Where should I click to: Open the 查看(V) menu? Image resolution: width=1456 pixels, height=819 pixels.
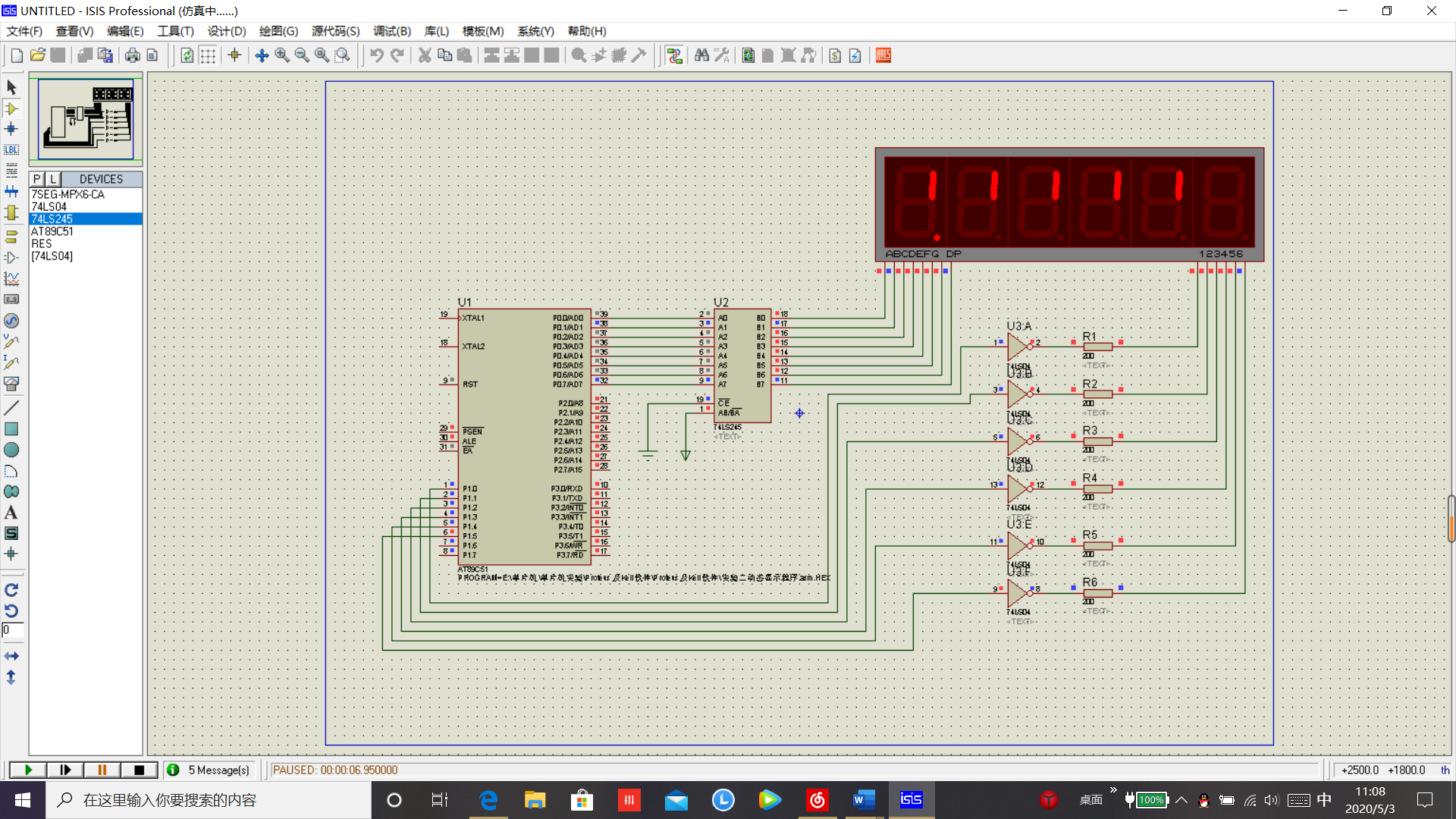point(74,31)
